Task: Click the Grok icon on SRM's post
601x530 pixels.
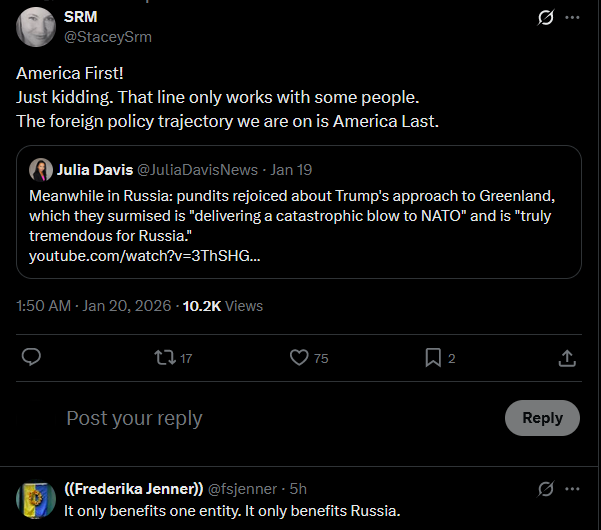Action: (546, 18)
